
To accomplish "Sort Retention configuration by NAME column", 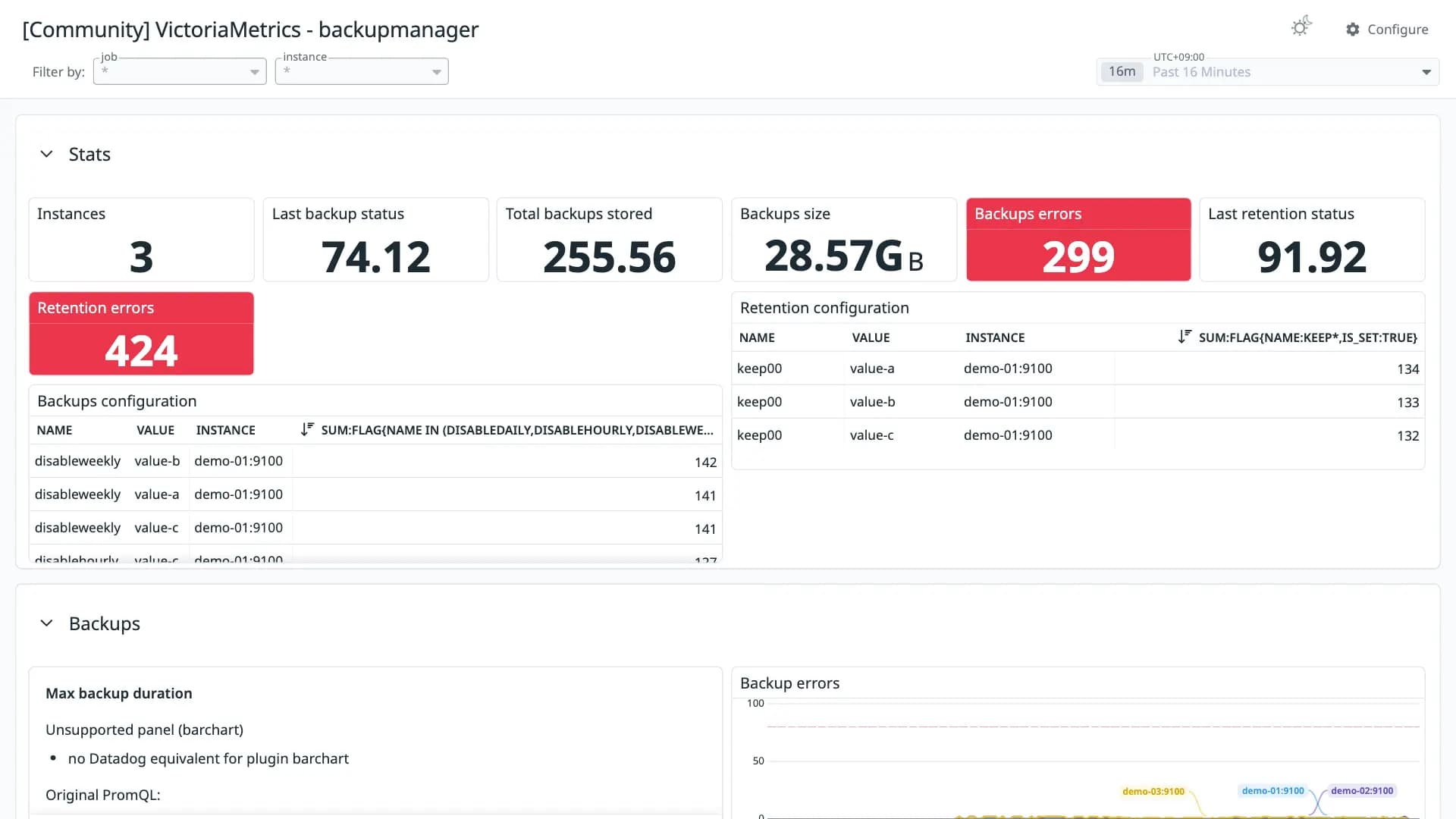I will coord(757,337).
